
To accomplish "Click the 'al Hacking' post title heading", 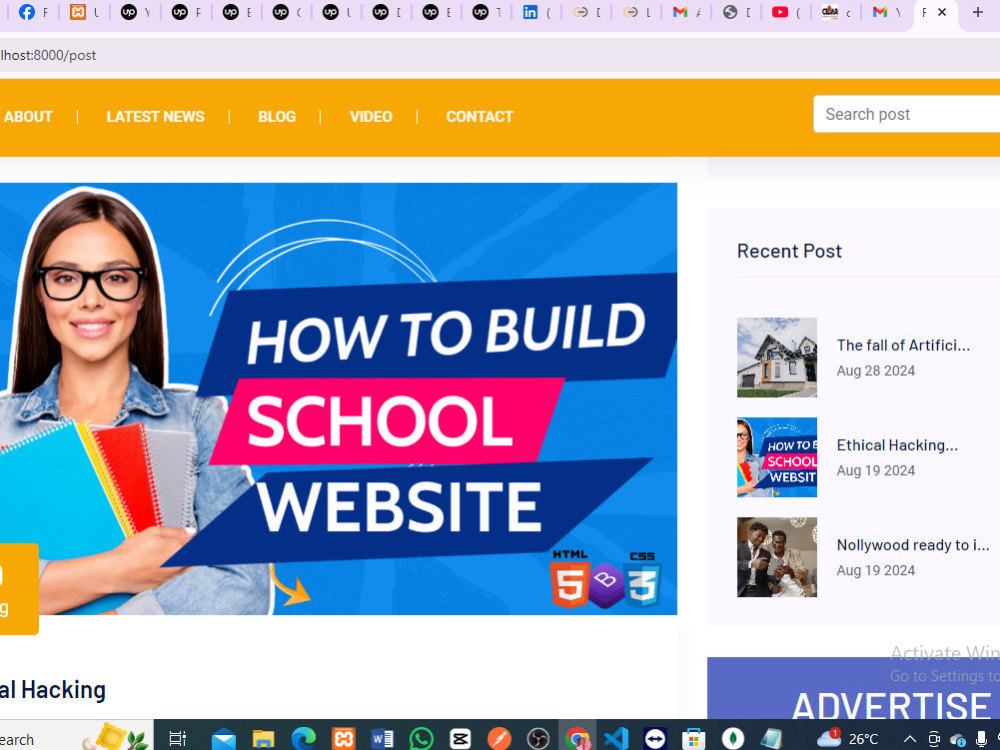I will point(53,690).
